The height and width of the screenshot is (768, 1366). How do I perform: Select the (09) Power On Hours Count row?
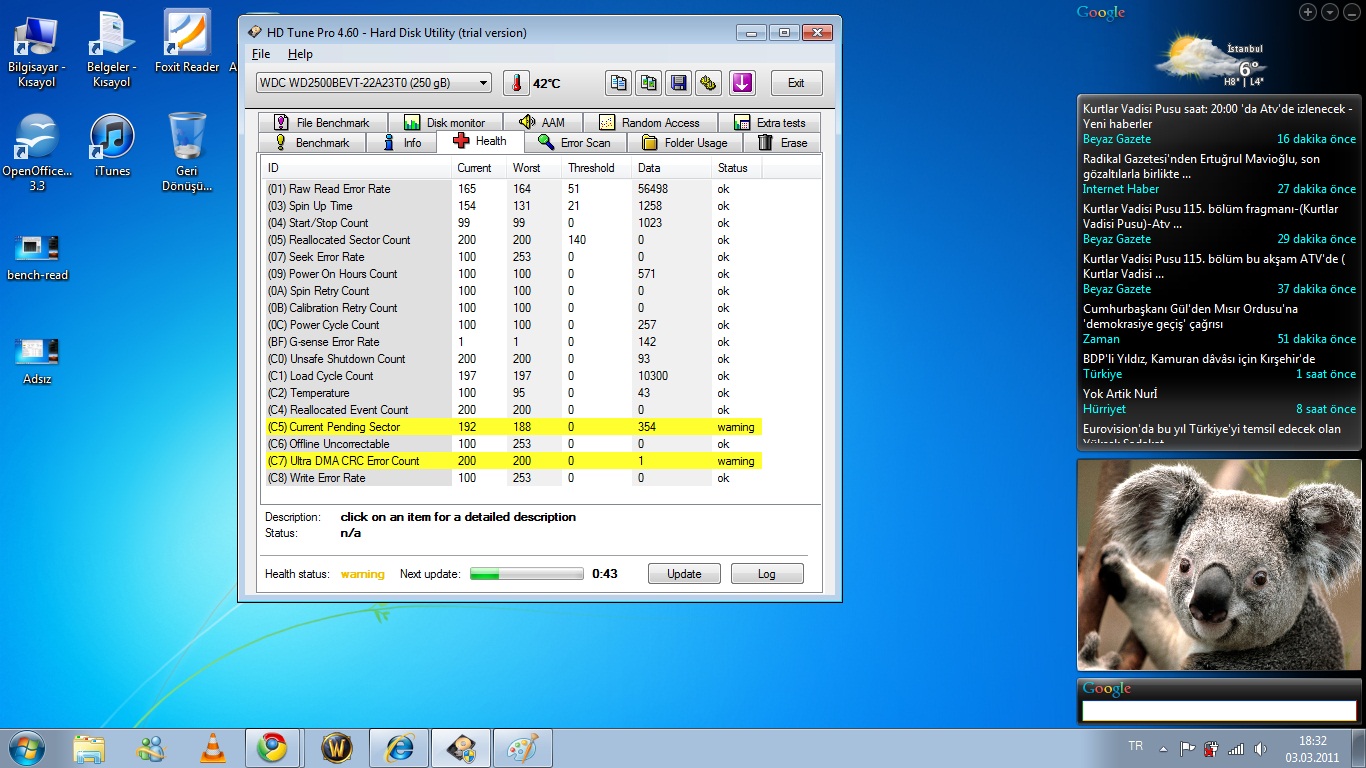pyautogui.click(x=513, y=274)
